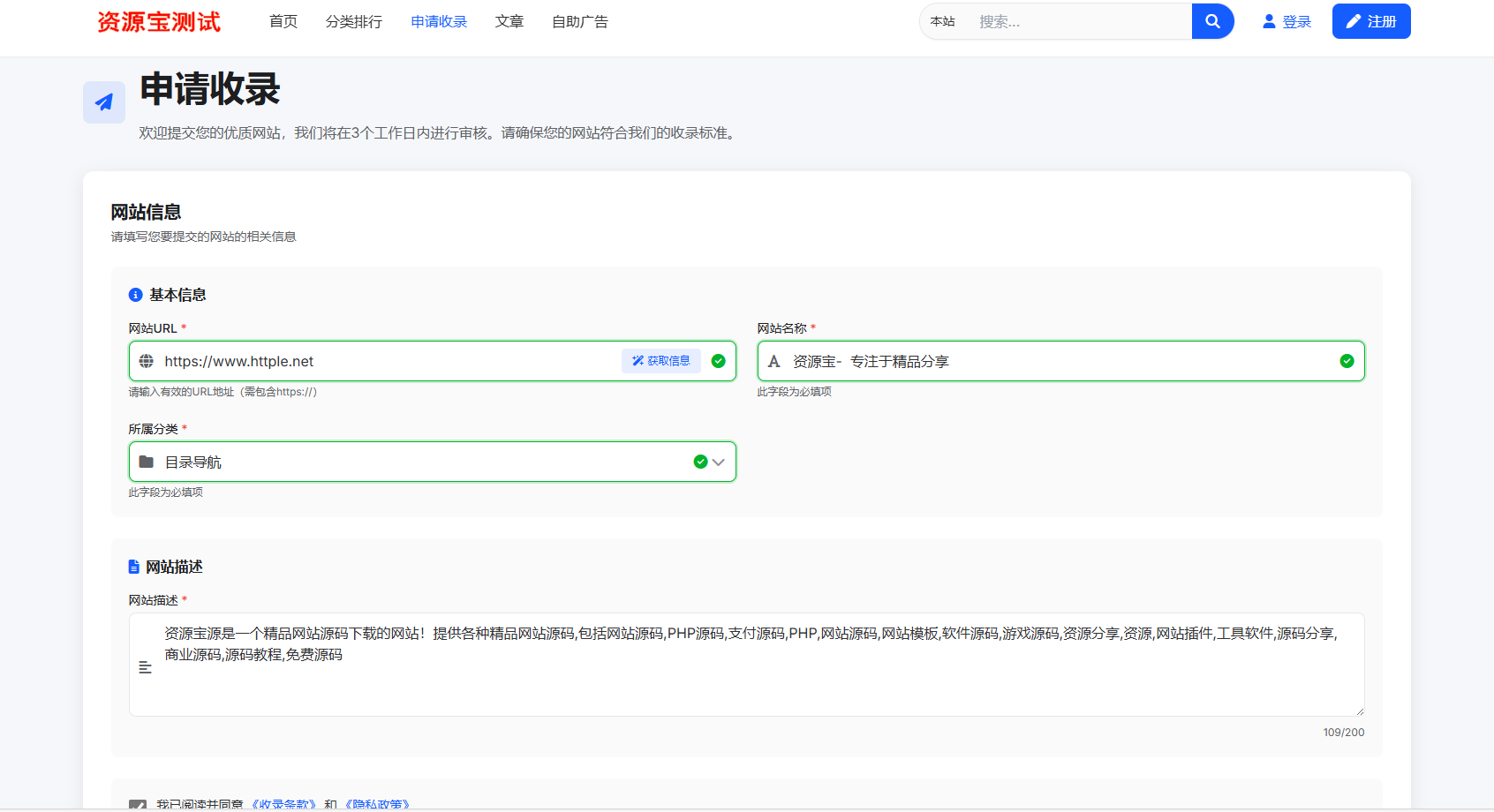Open the 分类排行 nav item
Screen dimensions: 1494x812
(354, 21)
